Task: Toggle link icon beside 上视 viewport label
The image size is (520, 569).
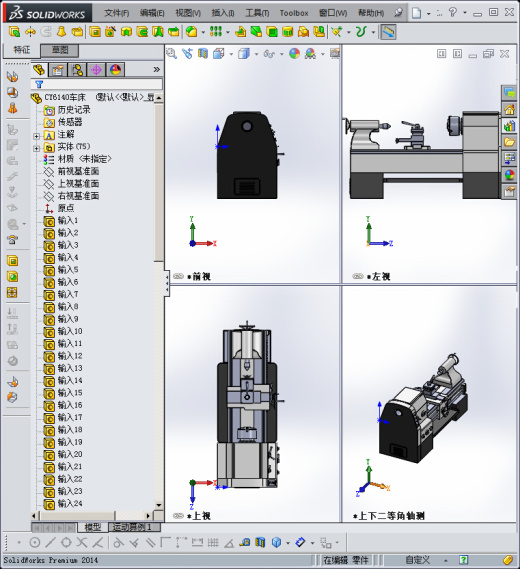Action: tap(178, 515)
